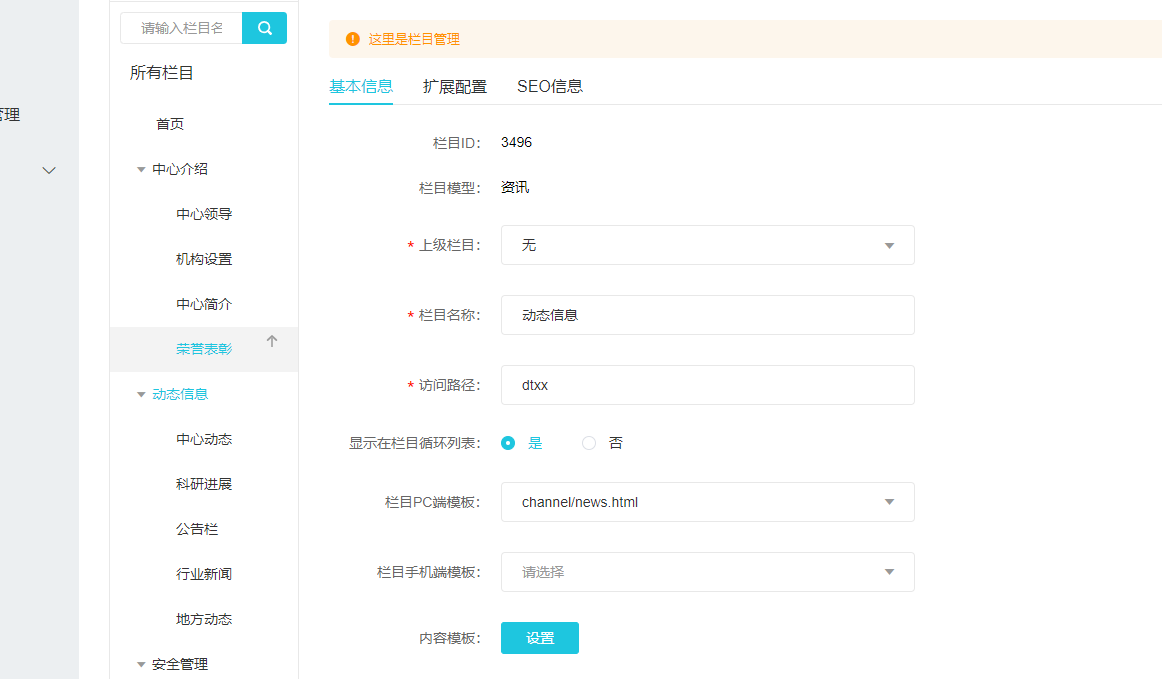The height and width of the screenshot is (679, 1162).
Task: Open the 栏目PC端模板 dropdown
Action: point(707,502)
